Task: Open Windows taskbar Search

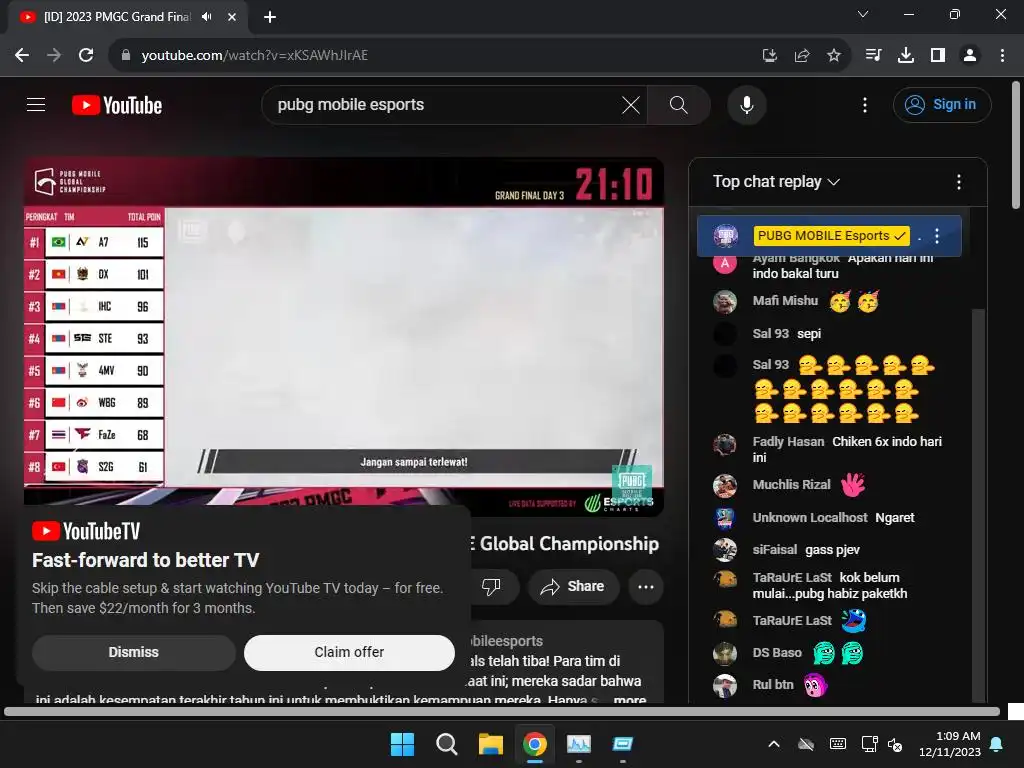Action: coord(447,744)
